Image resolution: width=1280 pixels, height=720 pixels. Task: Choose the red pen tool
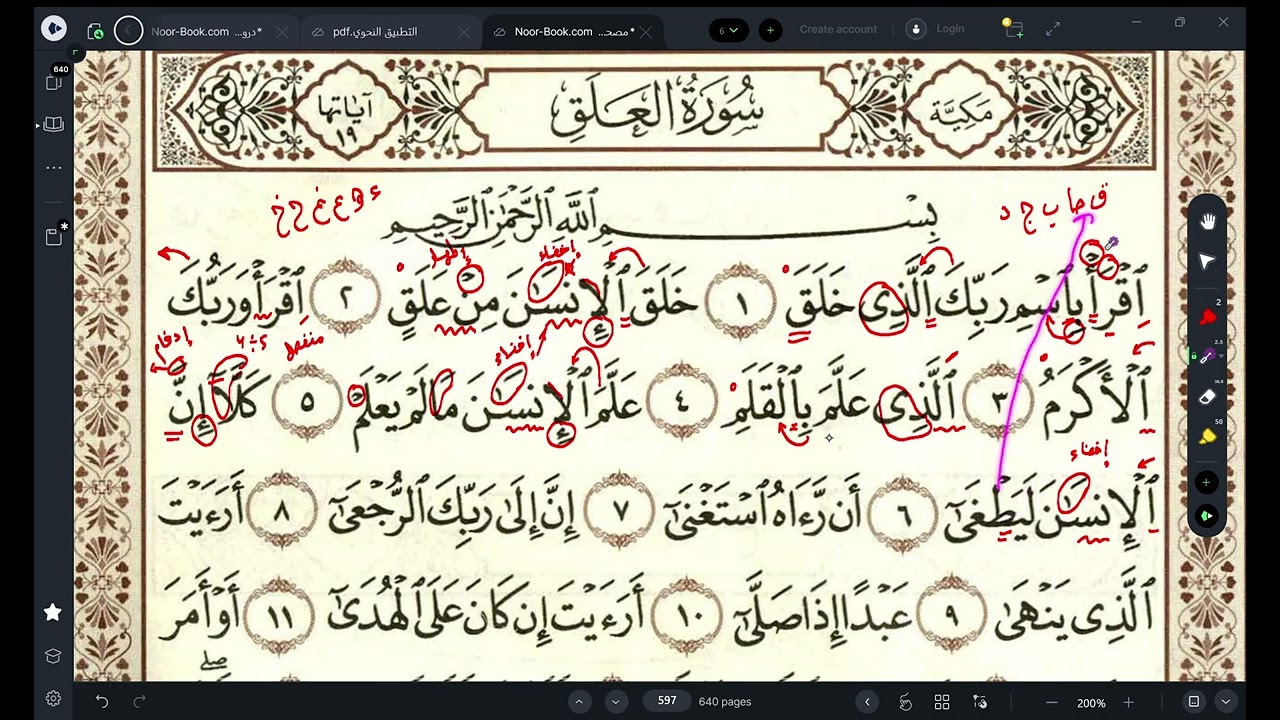(x=1207, y=317)
